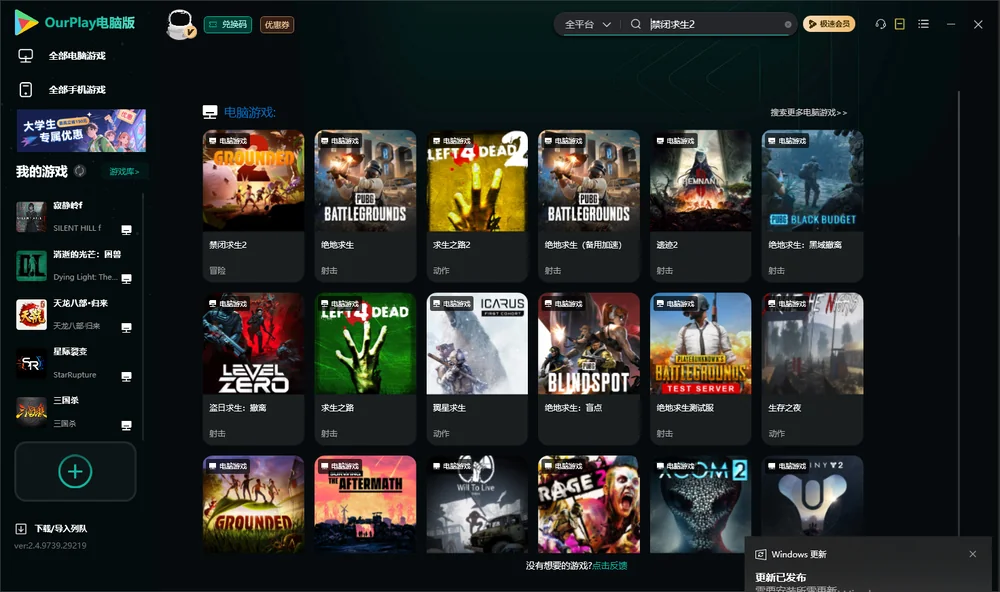Open the 绝地求生:盲点 Blindspot card
The height and width of the screenshot is (592, 1000).
coord(589,368)
